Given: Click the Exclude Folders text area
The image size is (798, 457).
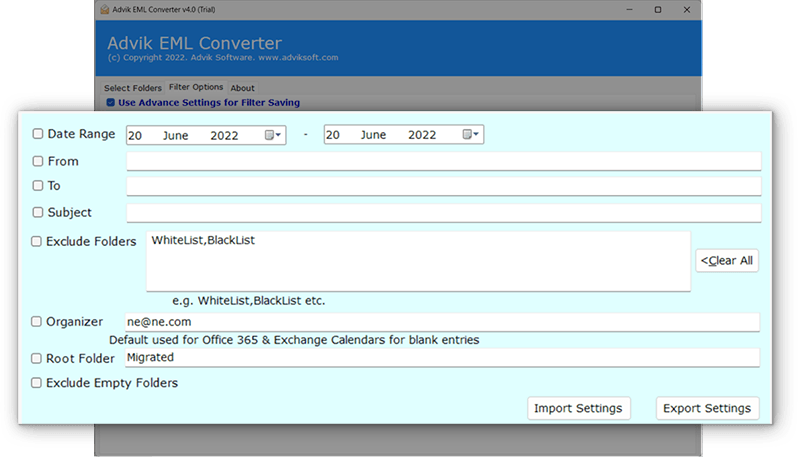Looking at the screenshot, I should [418, 262].
